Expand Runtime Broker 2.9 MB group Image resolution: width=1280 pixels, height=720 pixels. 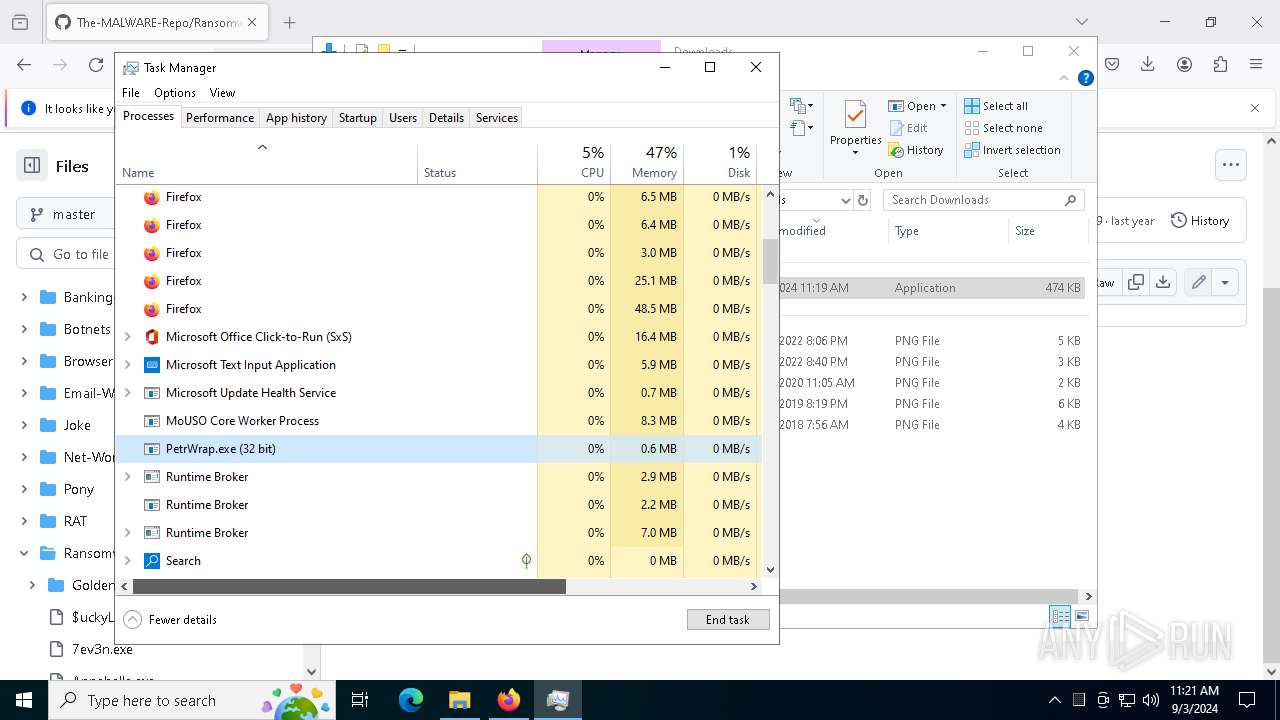point(128,477)
